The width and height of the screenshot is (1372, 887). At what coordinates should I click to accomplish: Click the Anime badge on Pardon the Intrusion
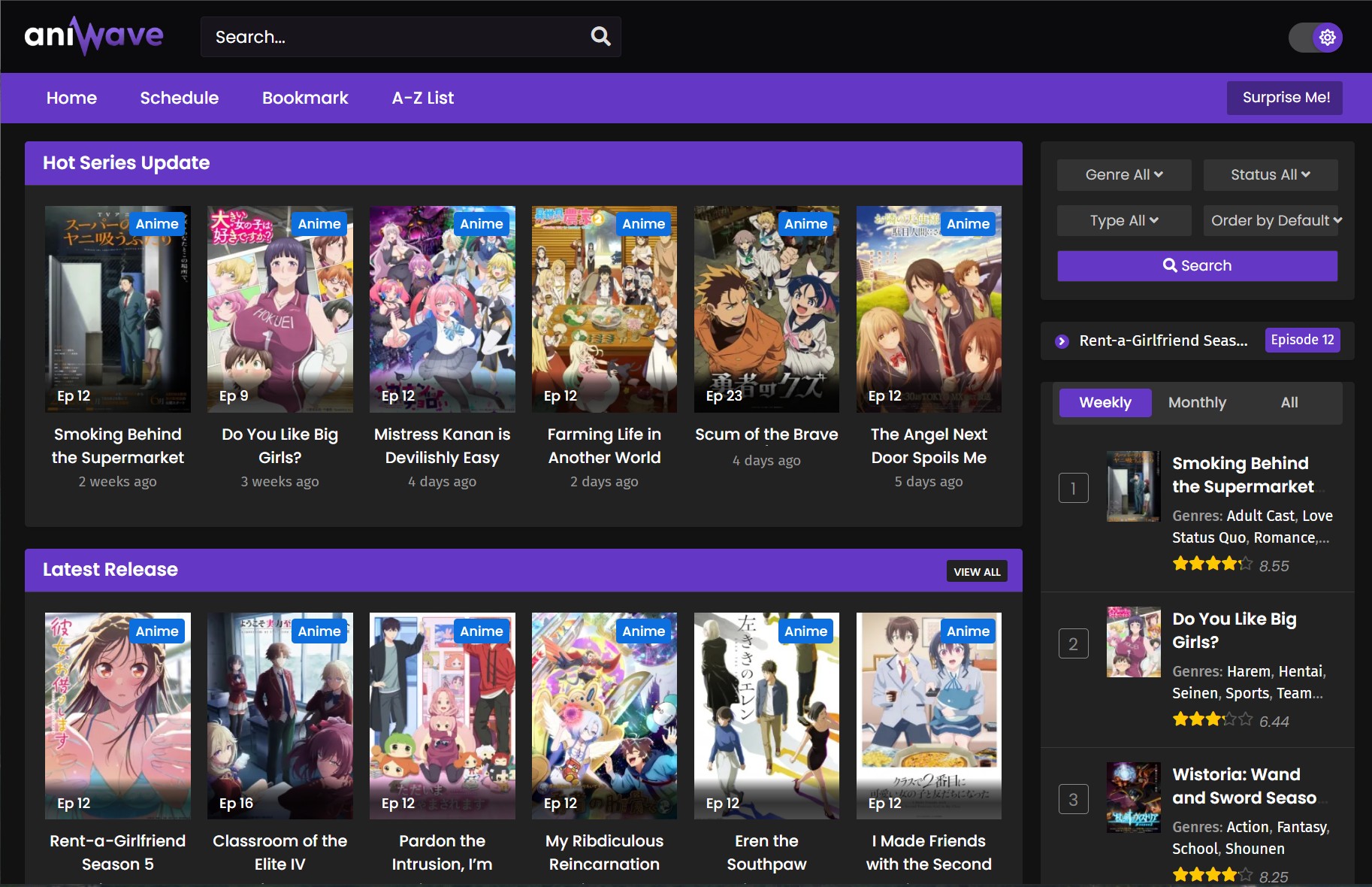tap(481, 631)
